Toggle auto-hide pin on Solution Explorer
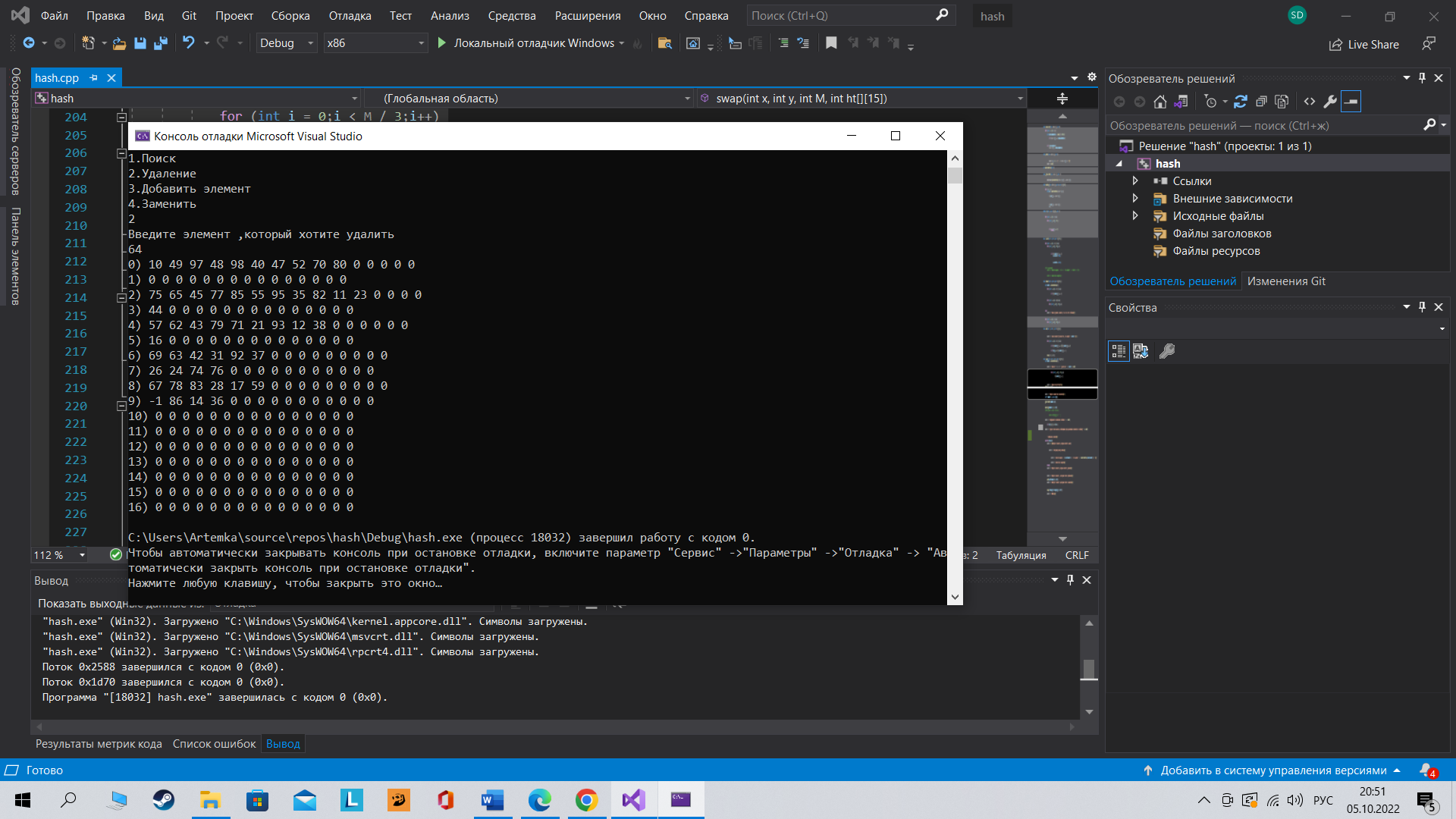Viewport: 1456px width, 819px height. pyautogui.click(x=1422, y=78)
